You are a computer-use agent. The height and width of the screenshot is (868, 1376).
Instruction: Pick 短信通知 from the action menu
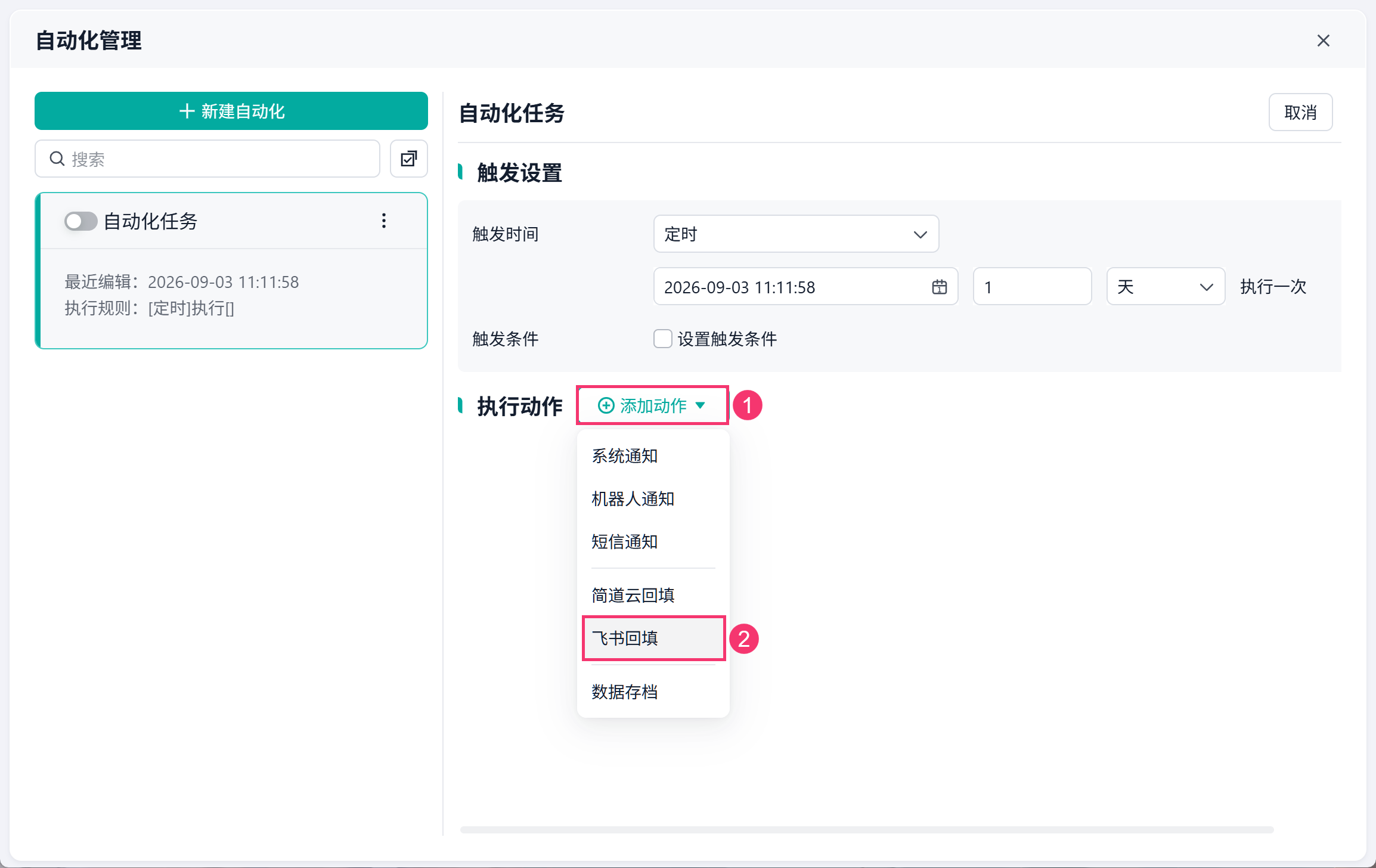click(x=653, y=542)
